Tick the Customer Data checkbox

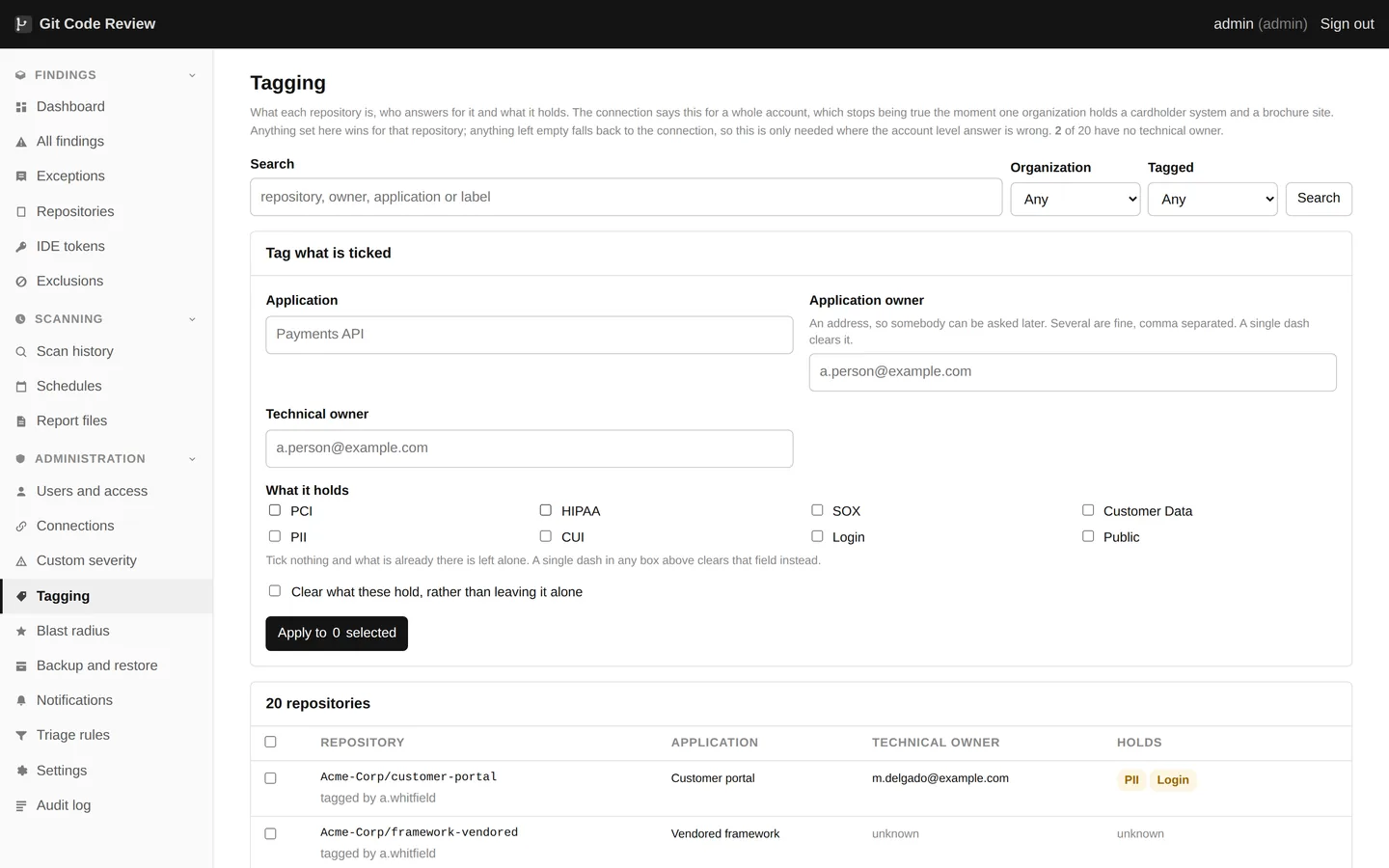click(x=1088, y=510)
